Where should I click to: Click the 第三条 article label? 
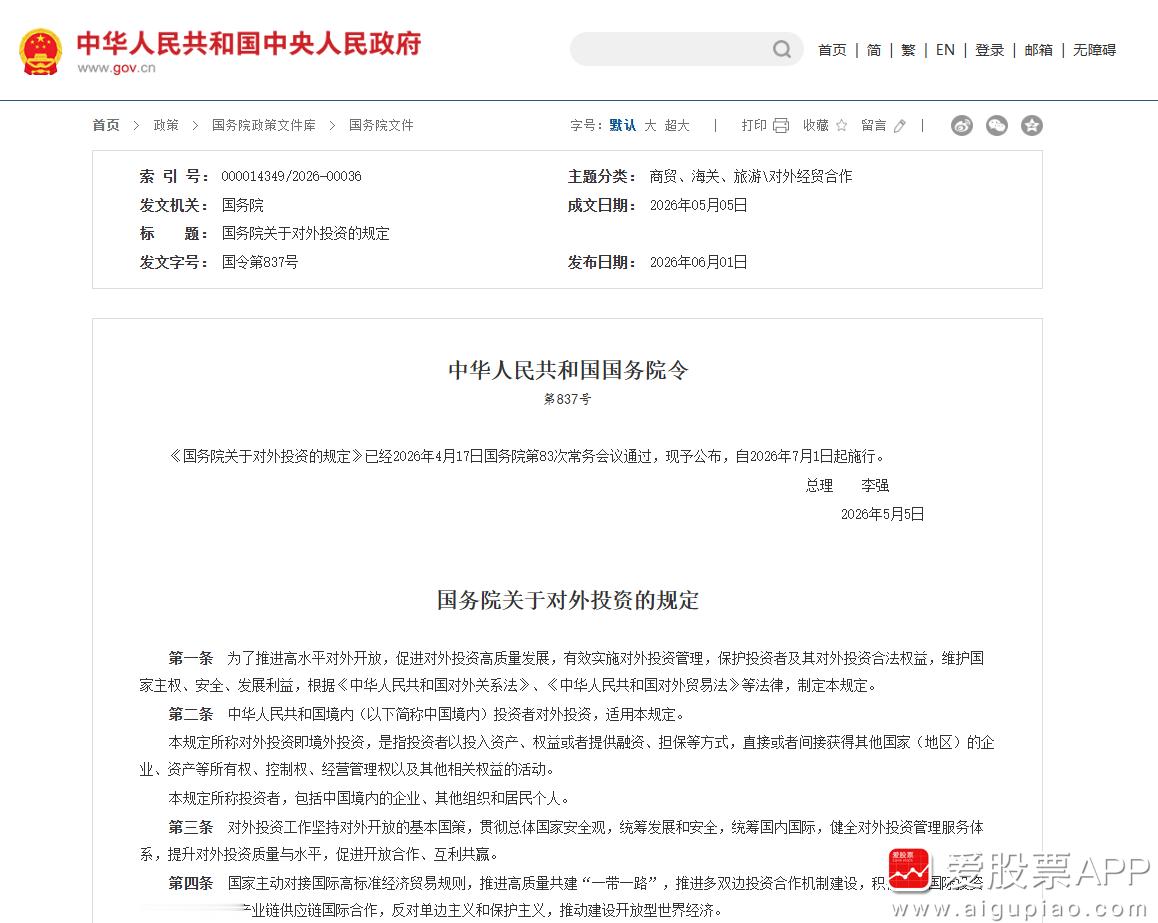[x=191, y=827]
